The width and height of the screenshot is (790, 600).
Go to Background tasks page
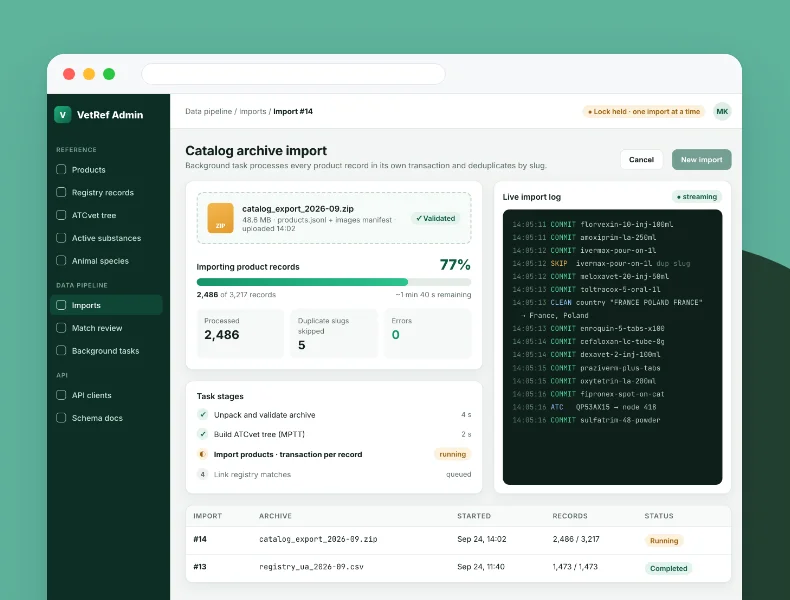[106, 351]
